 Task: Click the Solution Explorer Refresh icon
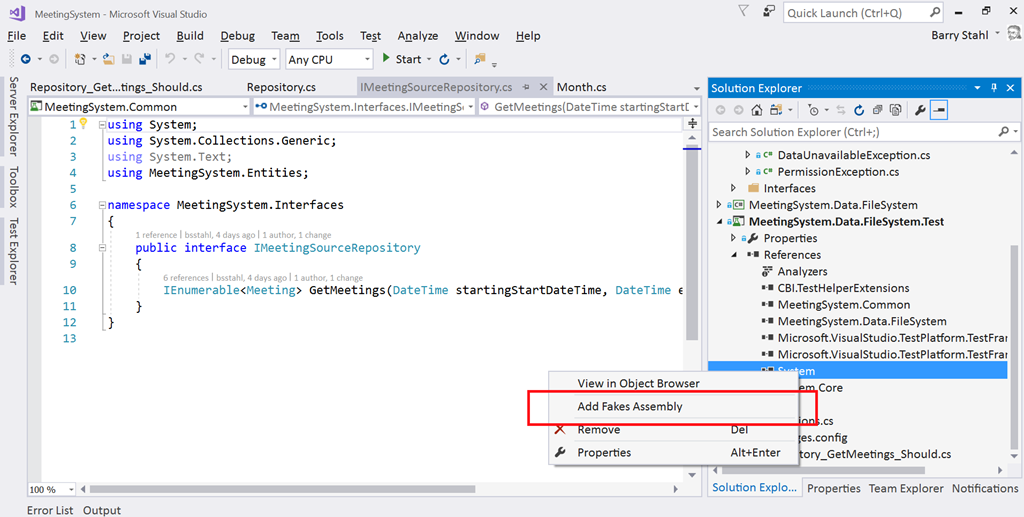click(x=859, y=110)
